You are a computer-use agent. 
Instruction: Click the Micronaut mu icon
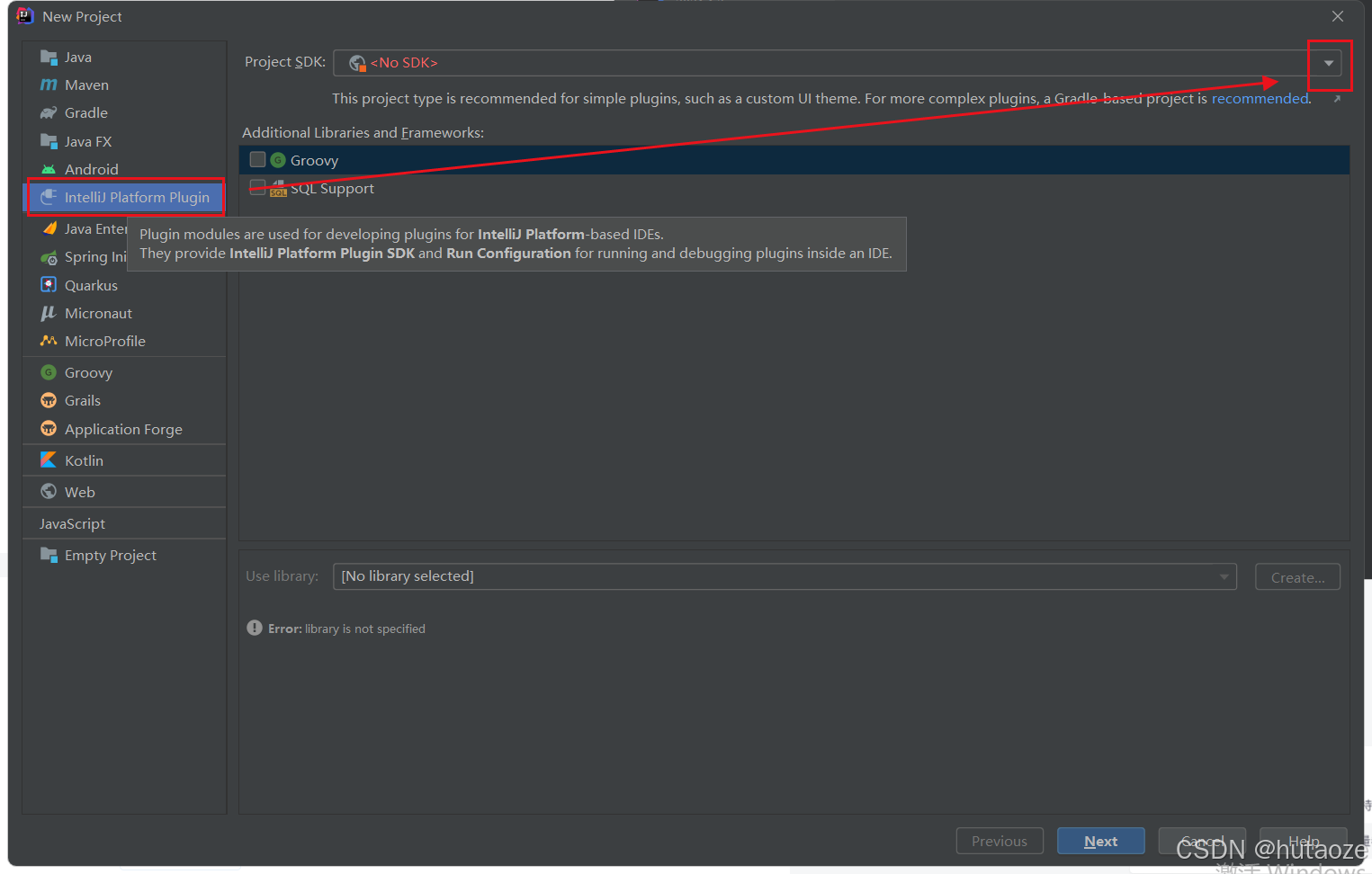point(49,313)
